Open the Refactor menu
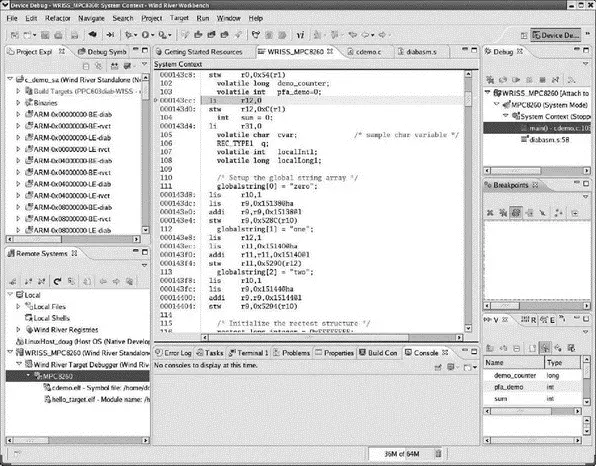The width and height of the screenshot is (596, 466). point(58,18)
